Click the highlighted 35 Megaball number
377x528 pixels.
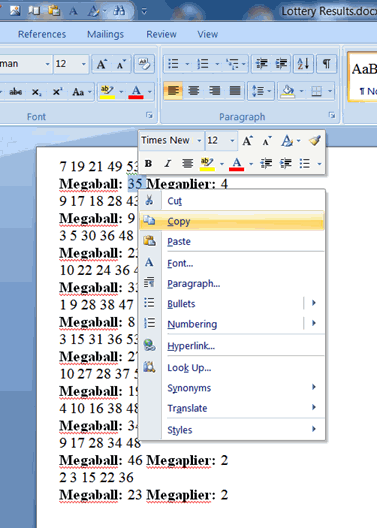point(135,184)
